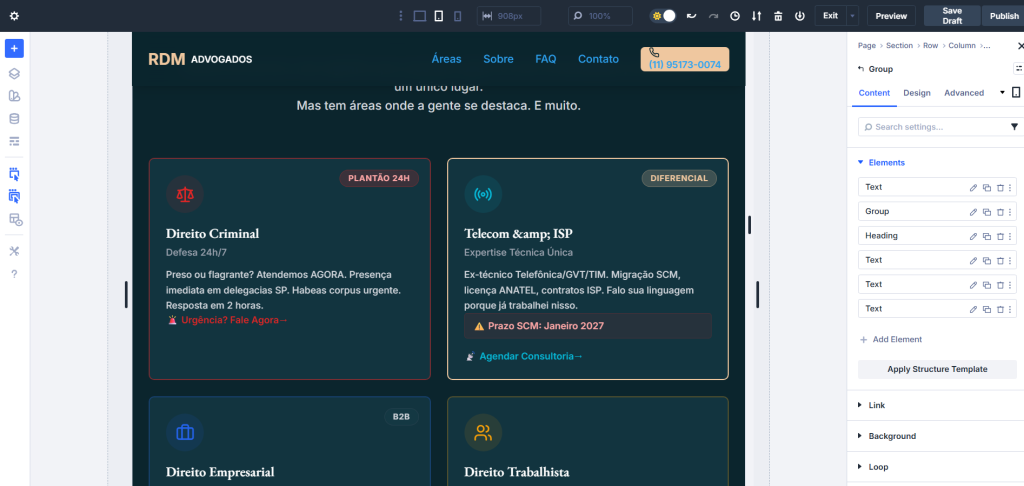The height and width of the screenshot is (486, 1024).
Task: Toggle the layout preview eye icon
Action: coord(14,219)
